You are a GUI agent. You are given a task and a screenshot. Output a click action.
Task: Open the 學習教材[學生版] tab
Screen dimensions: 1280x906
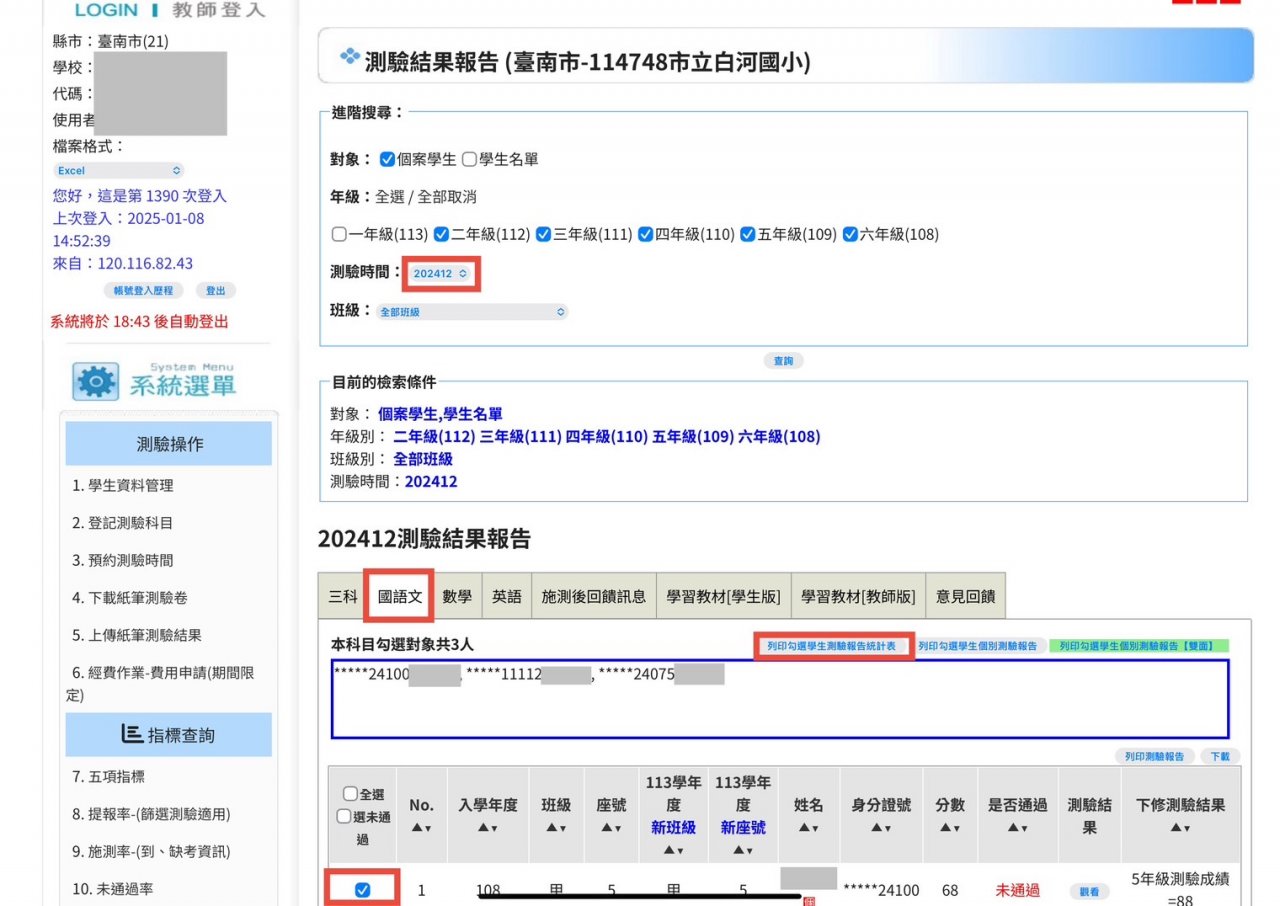724,596
